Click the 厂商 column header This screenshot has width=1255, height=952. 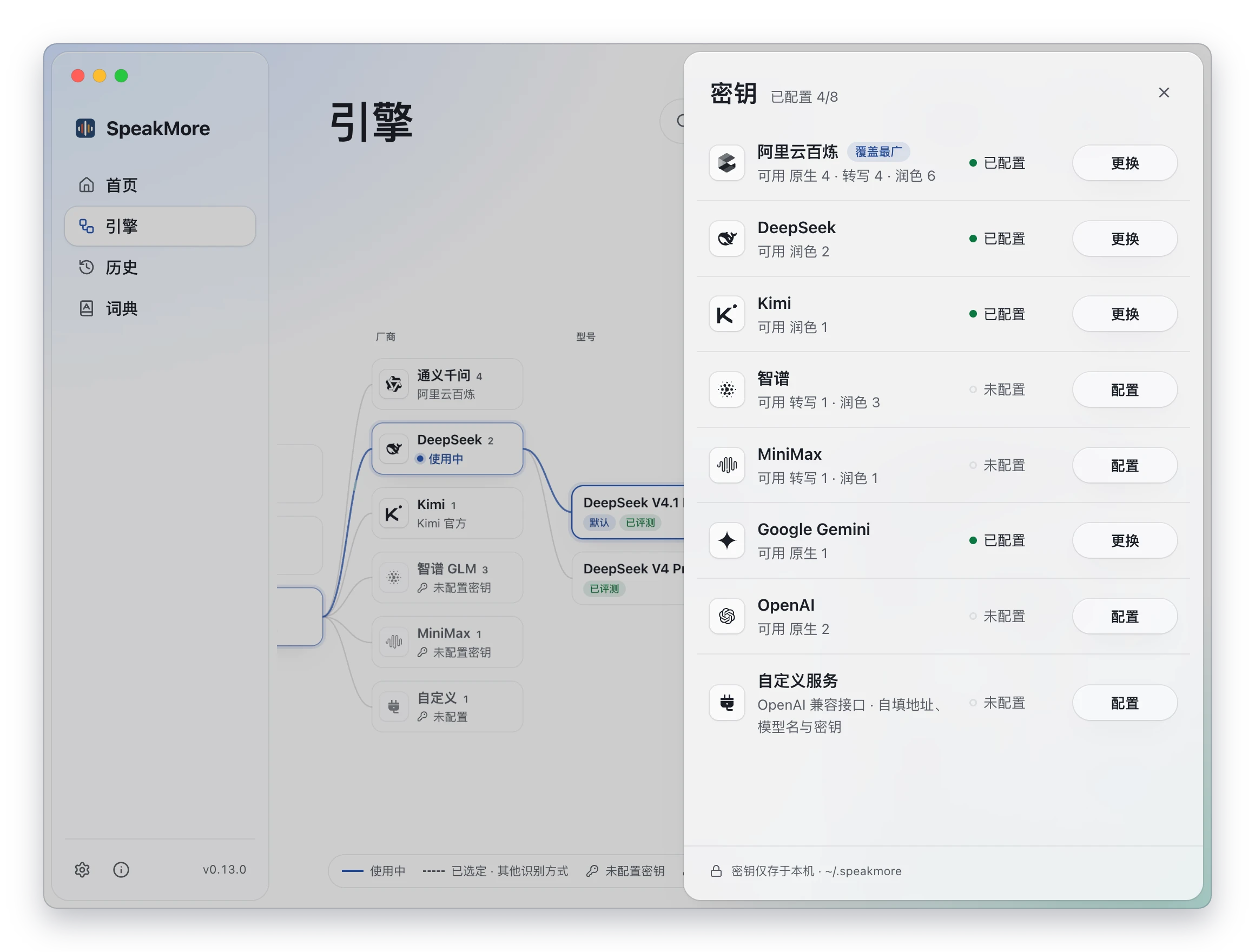pos(386,336)
